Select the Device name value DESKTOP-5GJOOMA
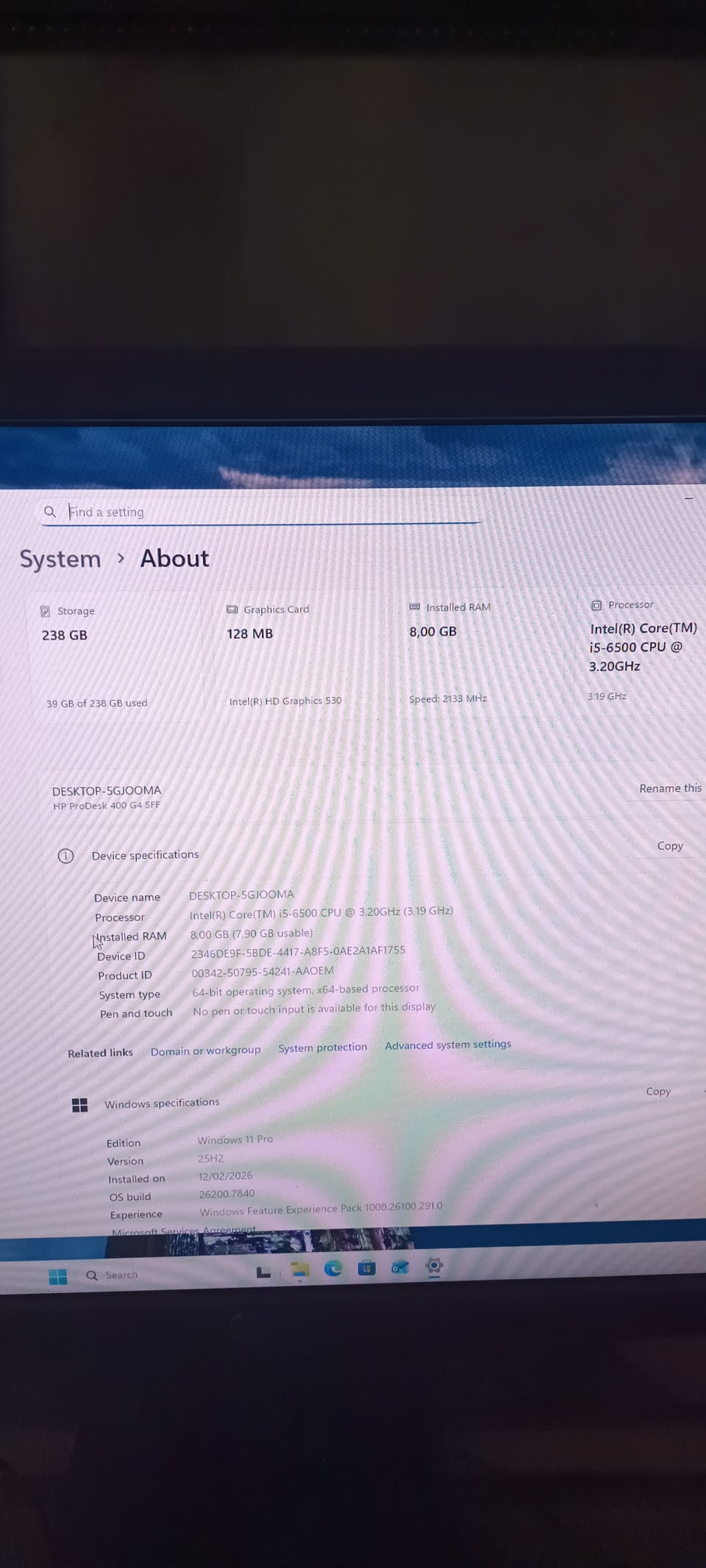 point(241,895)
